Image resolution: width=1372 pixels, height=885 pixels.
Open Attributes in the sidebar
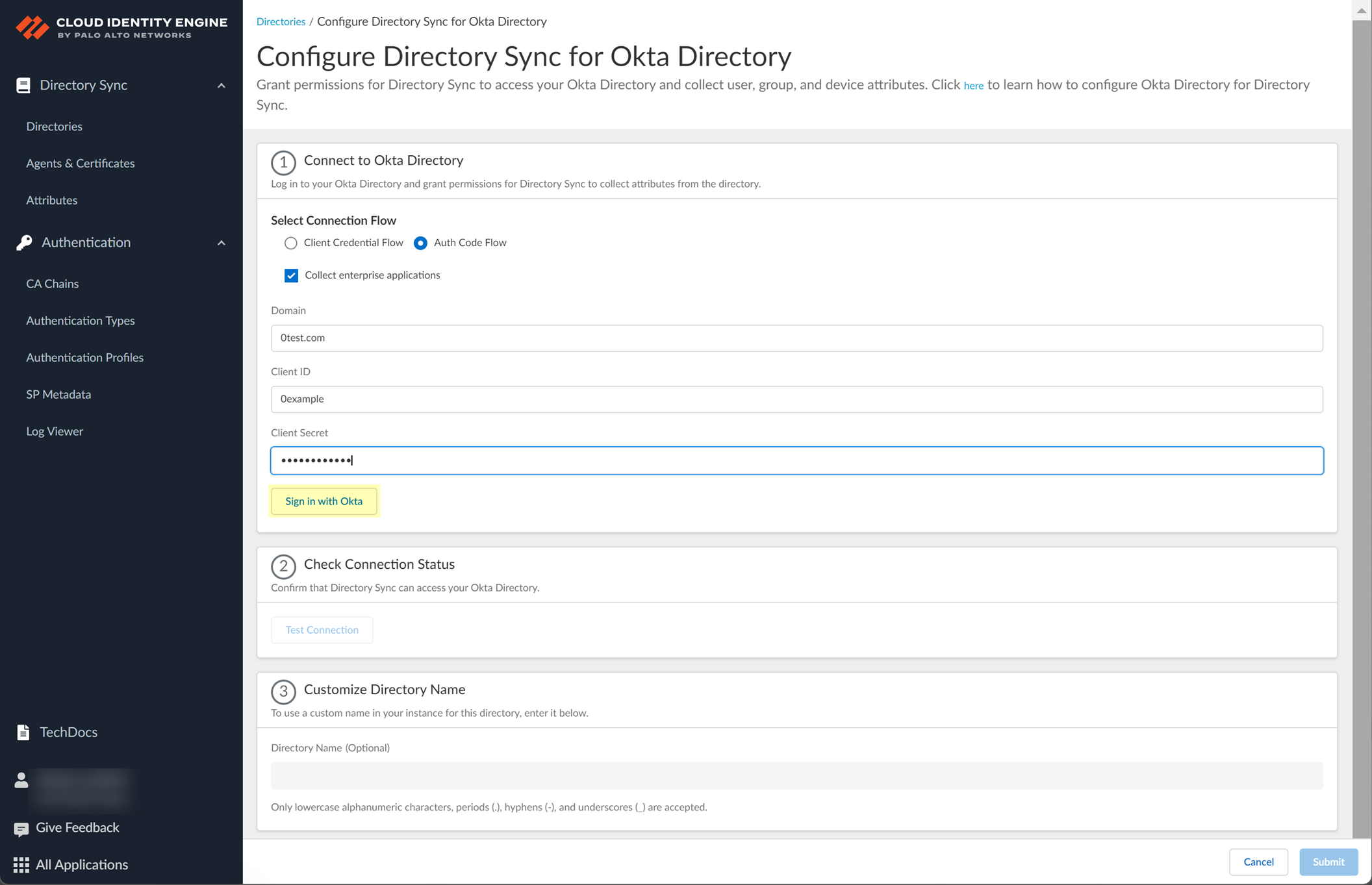click(x=52, y=200)
